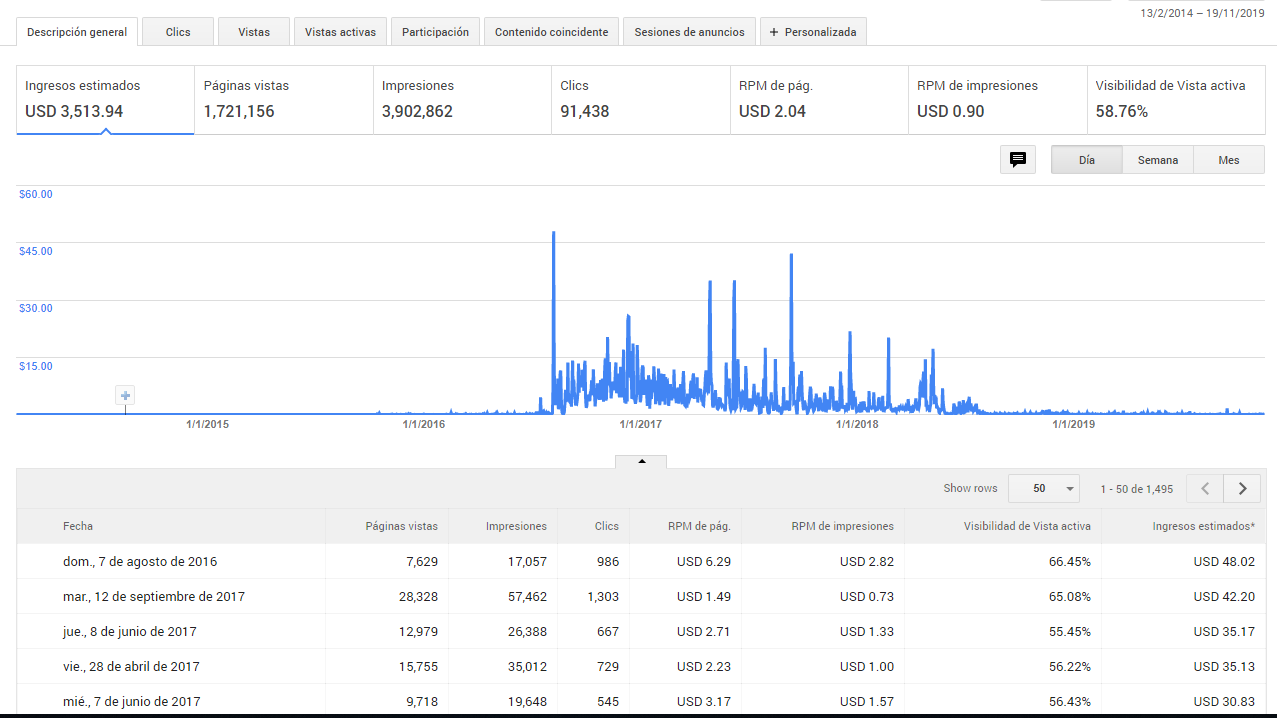
Task: Click row jue., 8 de junio de 2017
Action: click(641, 631)
